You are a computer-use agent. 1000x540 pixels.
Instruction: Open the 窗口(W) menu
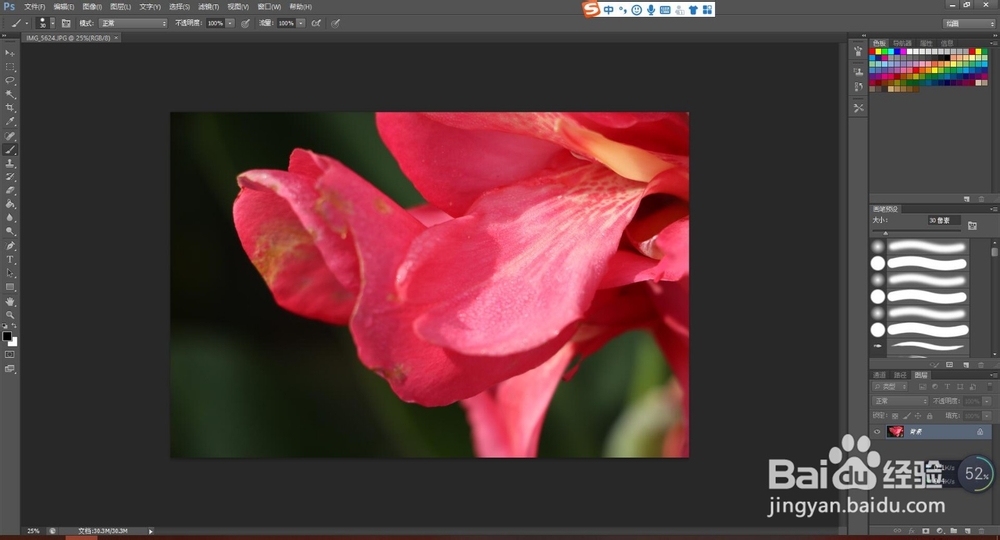click(x=269, y=6)
